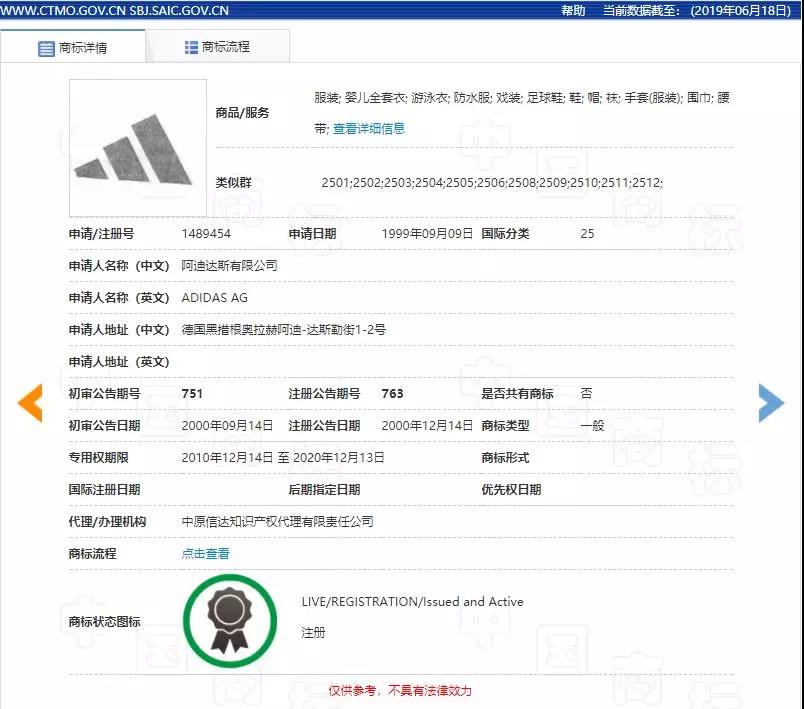The height and width of the screenshot is (709, 804).
Task: Click the orange previous-record arrow icon
Action: click(31, 402)
